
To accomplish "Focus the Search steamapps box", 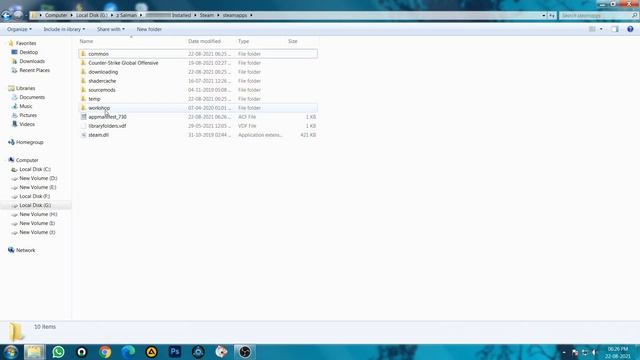I will (x=595, y=16).
